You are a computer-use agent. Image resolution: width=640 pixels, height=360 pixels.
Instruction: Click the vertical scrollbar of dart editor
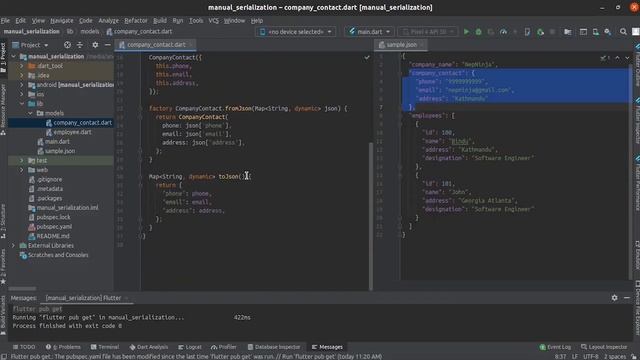pyautogui.click(x=371, y=216)
